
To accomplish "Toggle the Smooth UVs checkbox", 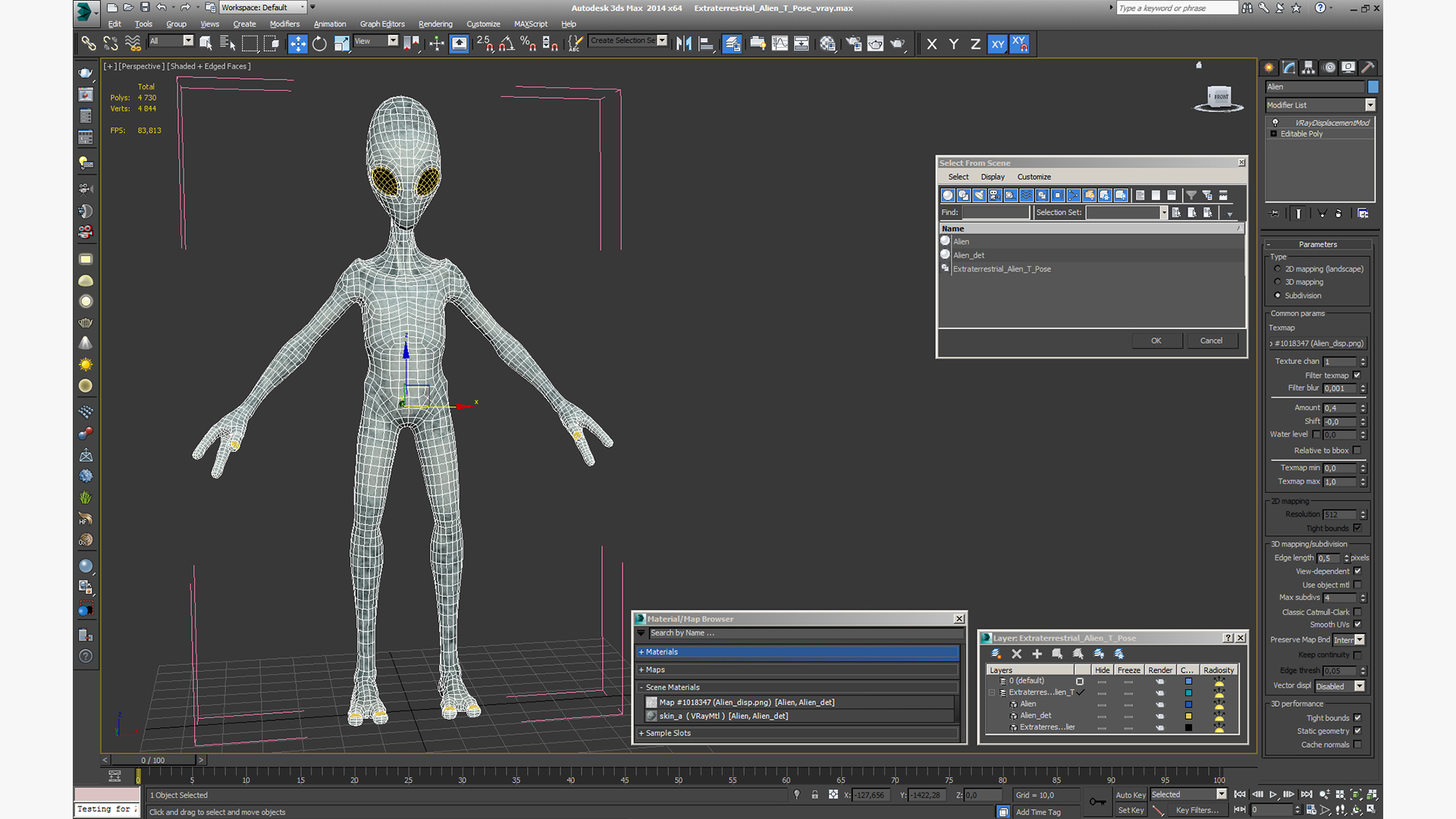I will click(x=1357, y=625).
